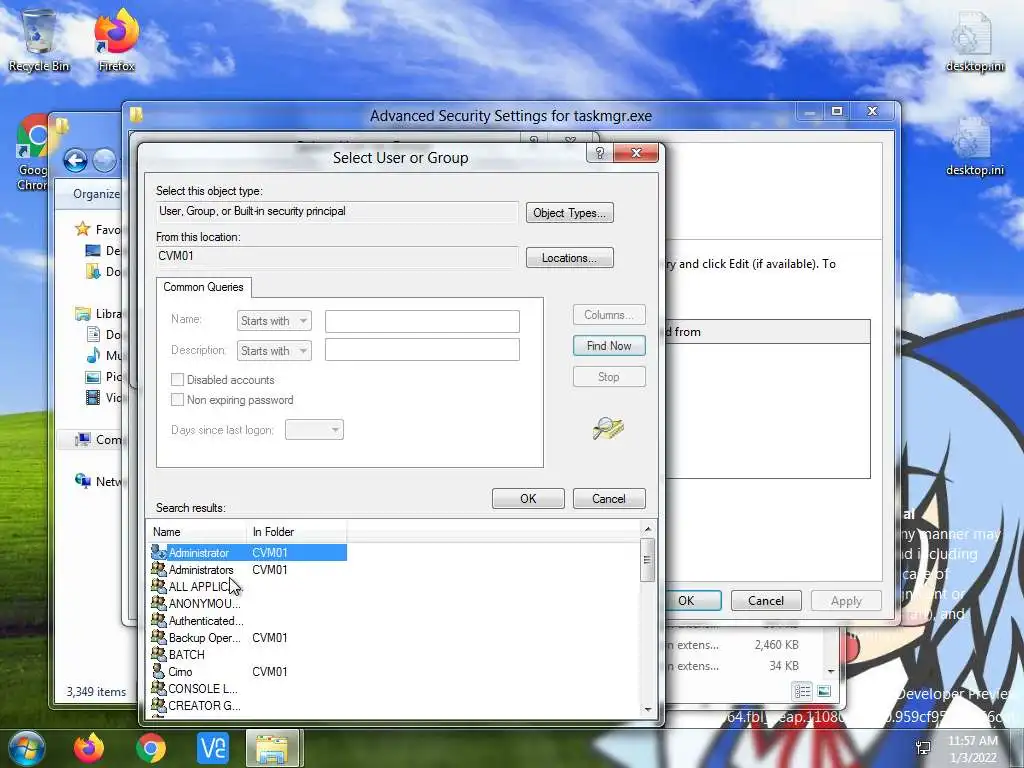Open the Name 'Starts with' dropdown
Viewport: 1024px width, 768px height.
[x=274, y=321]
